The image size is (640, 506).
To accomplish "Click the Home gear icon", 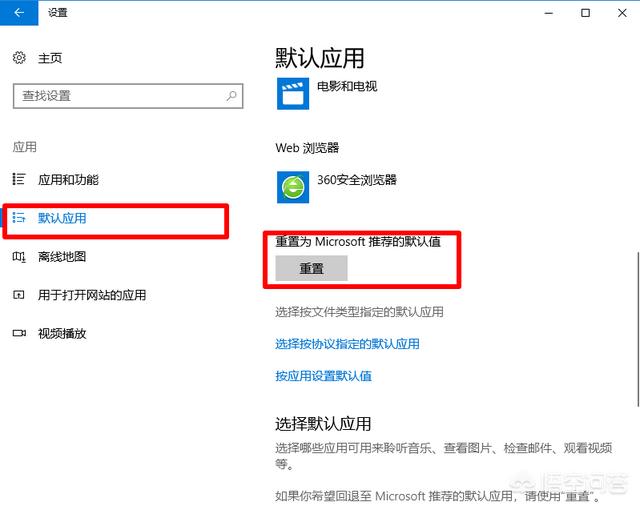I will point(19,58).
